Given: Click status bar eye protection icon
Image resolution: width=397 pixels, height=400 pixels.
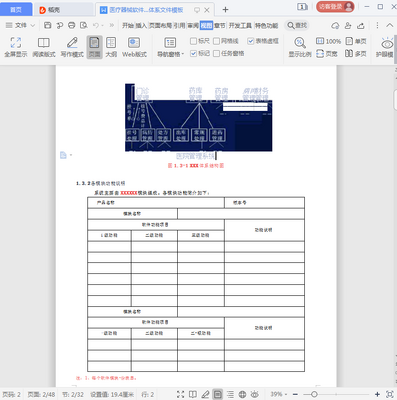Looking at the screenshot, I should click(255, 394).
